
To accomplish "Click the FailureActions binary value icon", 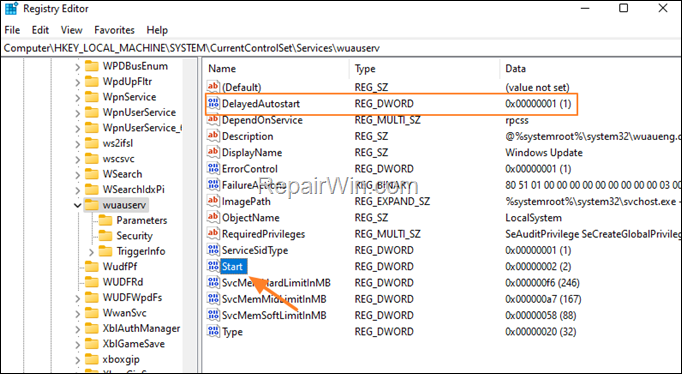I will (213, 185).
